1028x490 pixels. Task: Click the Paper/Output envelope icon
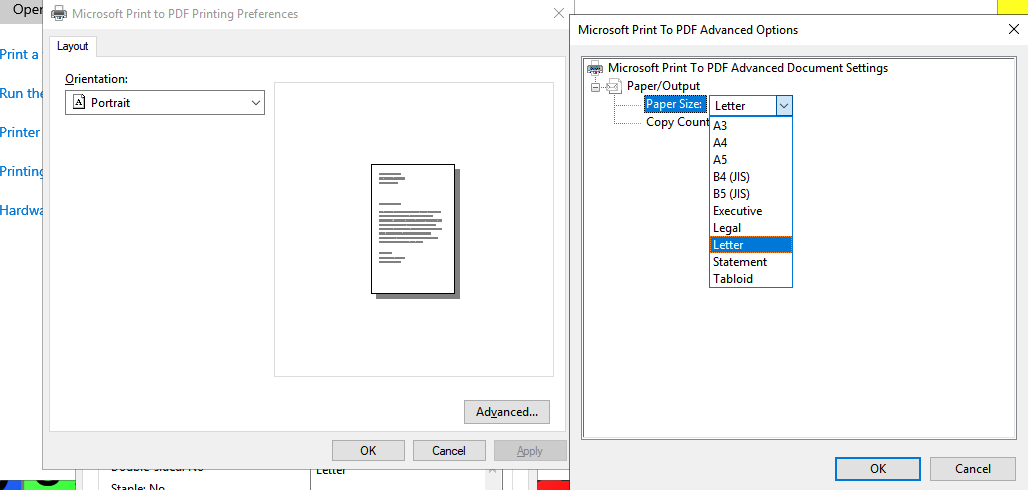point(613,86)
